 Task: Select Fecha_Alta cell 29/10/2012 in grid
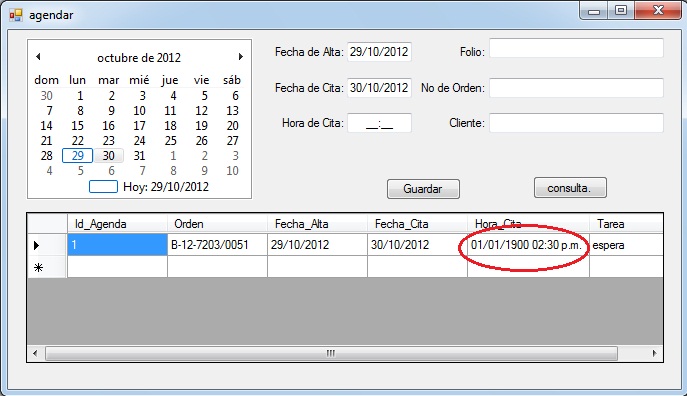coord(317,245)
